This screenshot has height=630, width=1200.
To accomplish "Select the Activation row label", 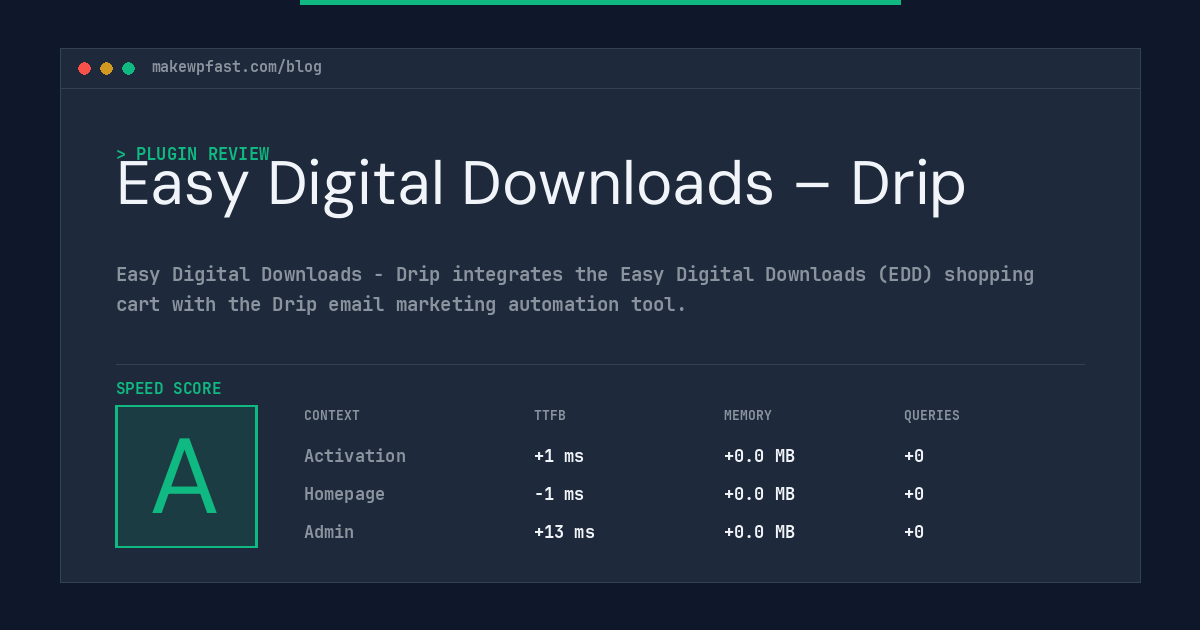I will click(355, 456).
